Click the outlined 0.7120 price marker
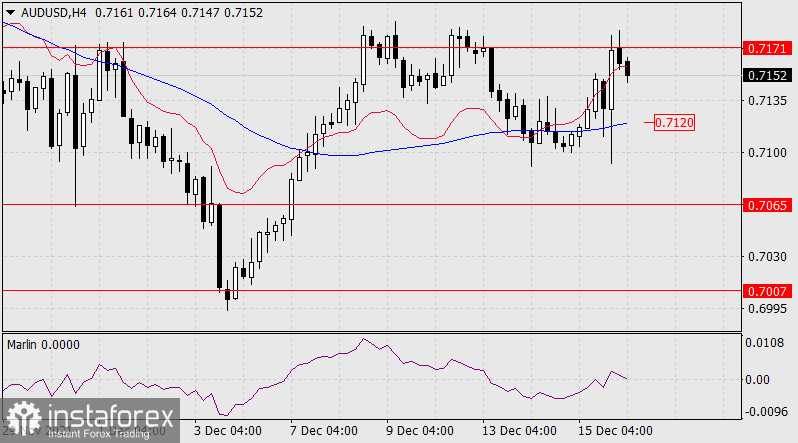798x443 pixels. coord(674,122)
